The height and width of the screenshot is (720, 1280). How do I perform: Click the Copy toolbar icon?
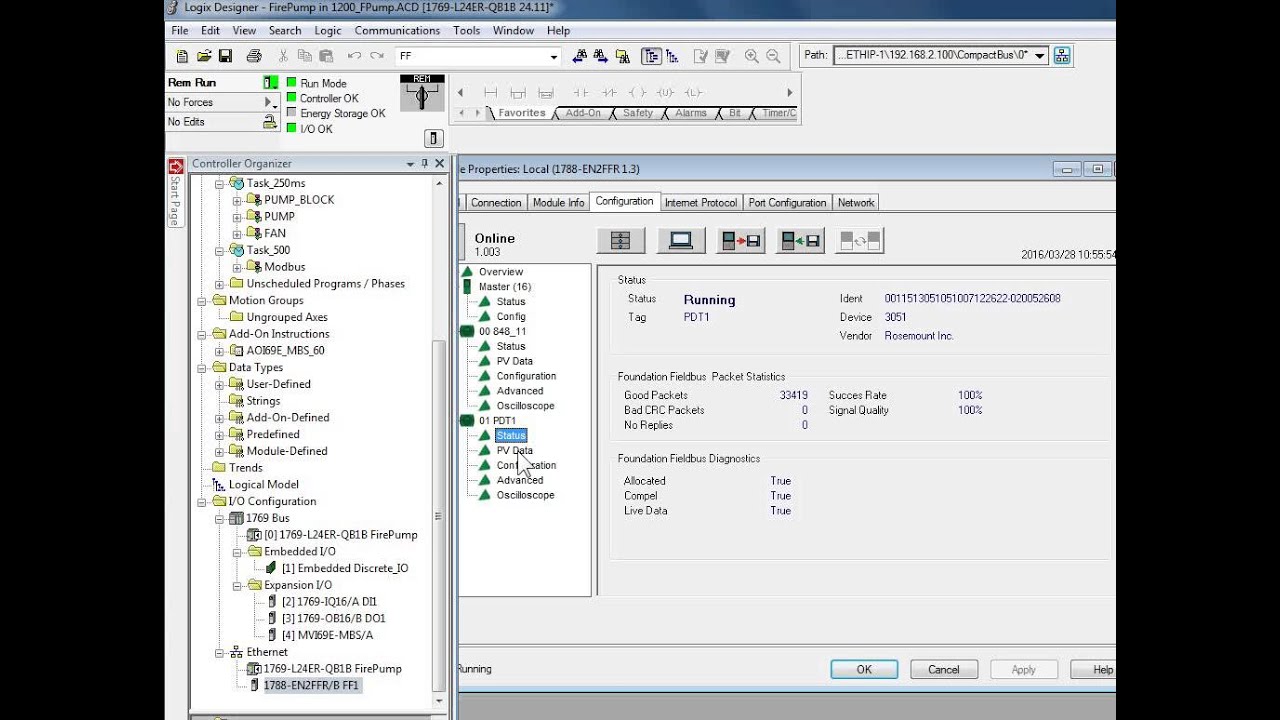point(304,56)
